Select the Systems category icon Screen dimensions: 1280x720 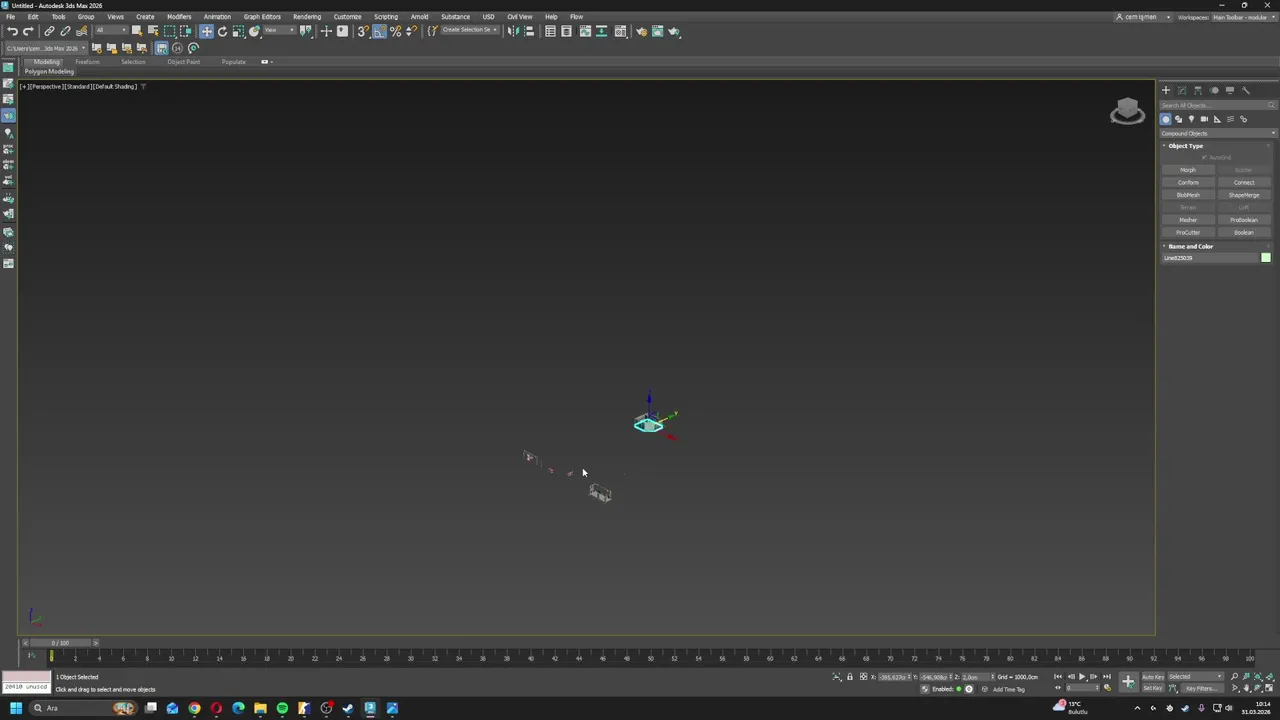coord(1243,119)
